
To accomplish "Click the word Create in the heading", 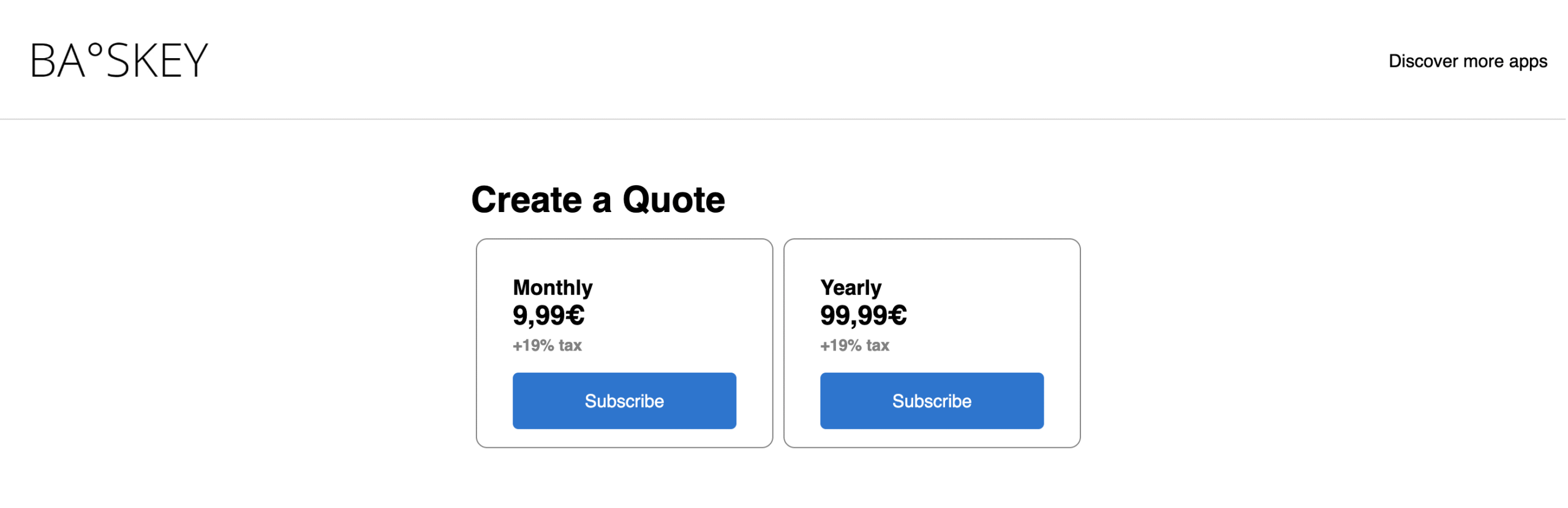I will click(x=526, y=200).
